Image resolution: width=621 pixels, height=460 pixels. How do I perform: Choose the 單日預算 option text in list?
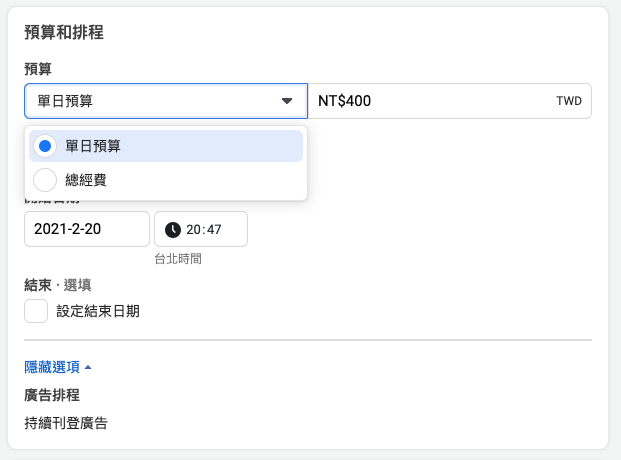93,146
